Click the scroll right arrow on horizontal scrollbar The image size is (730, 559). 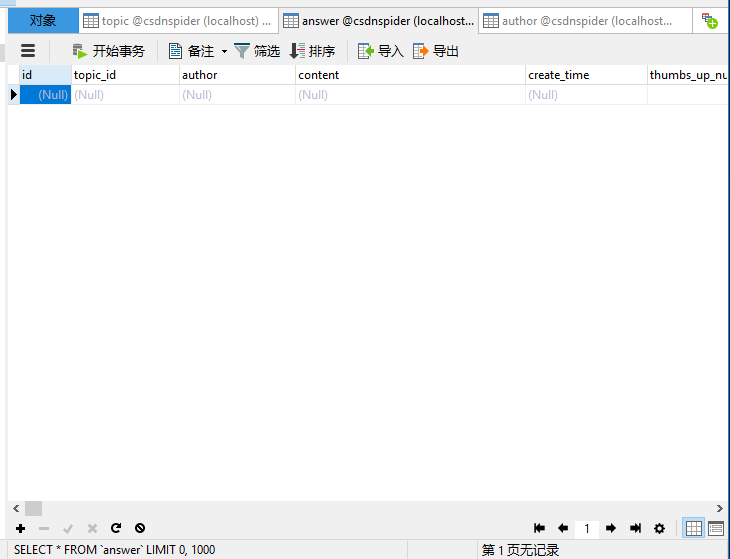tap(720, 508)
